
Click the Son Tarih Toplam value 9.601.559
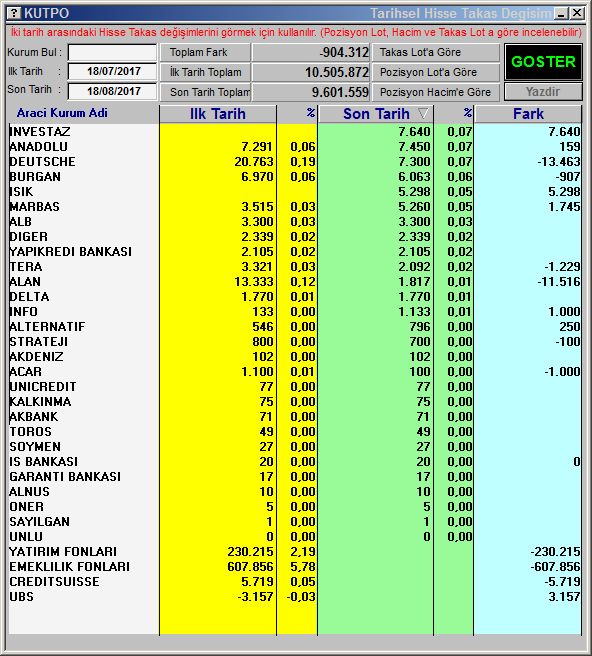[340, 92]
